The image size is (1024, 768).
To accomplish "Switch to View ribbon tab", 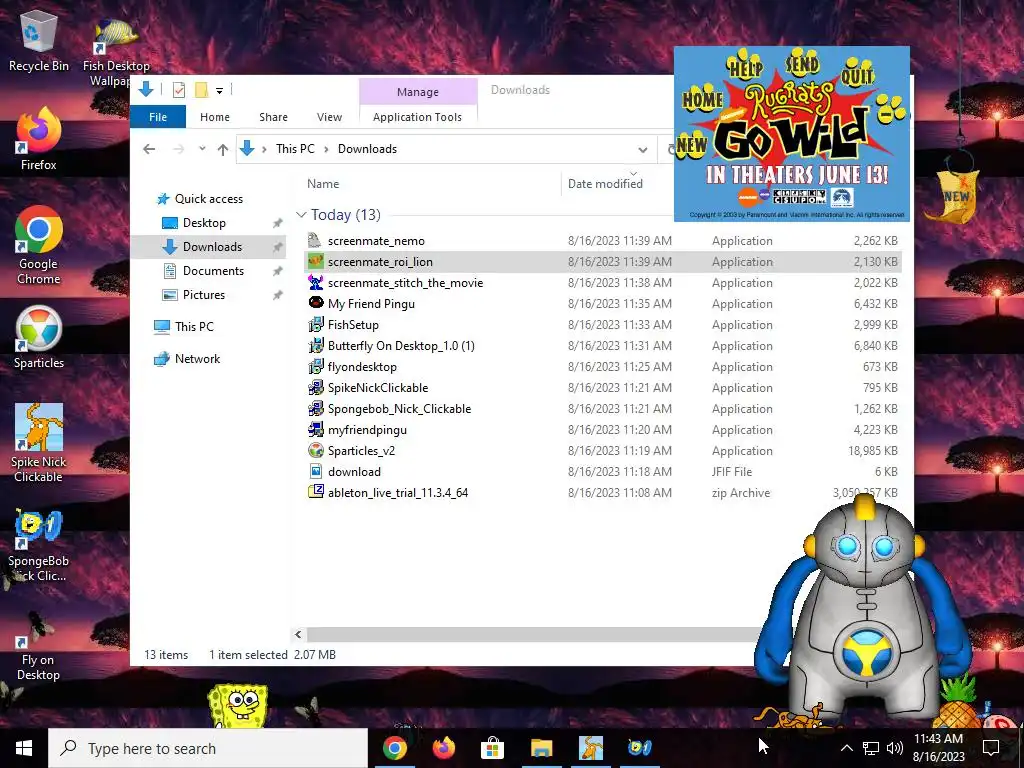I will click(x=329, y=117).
